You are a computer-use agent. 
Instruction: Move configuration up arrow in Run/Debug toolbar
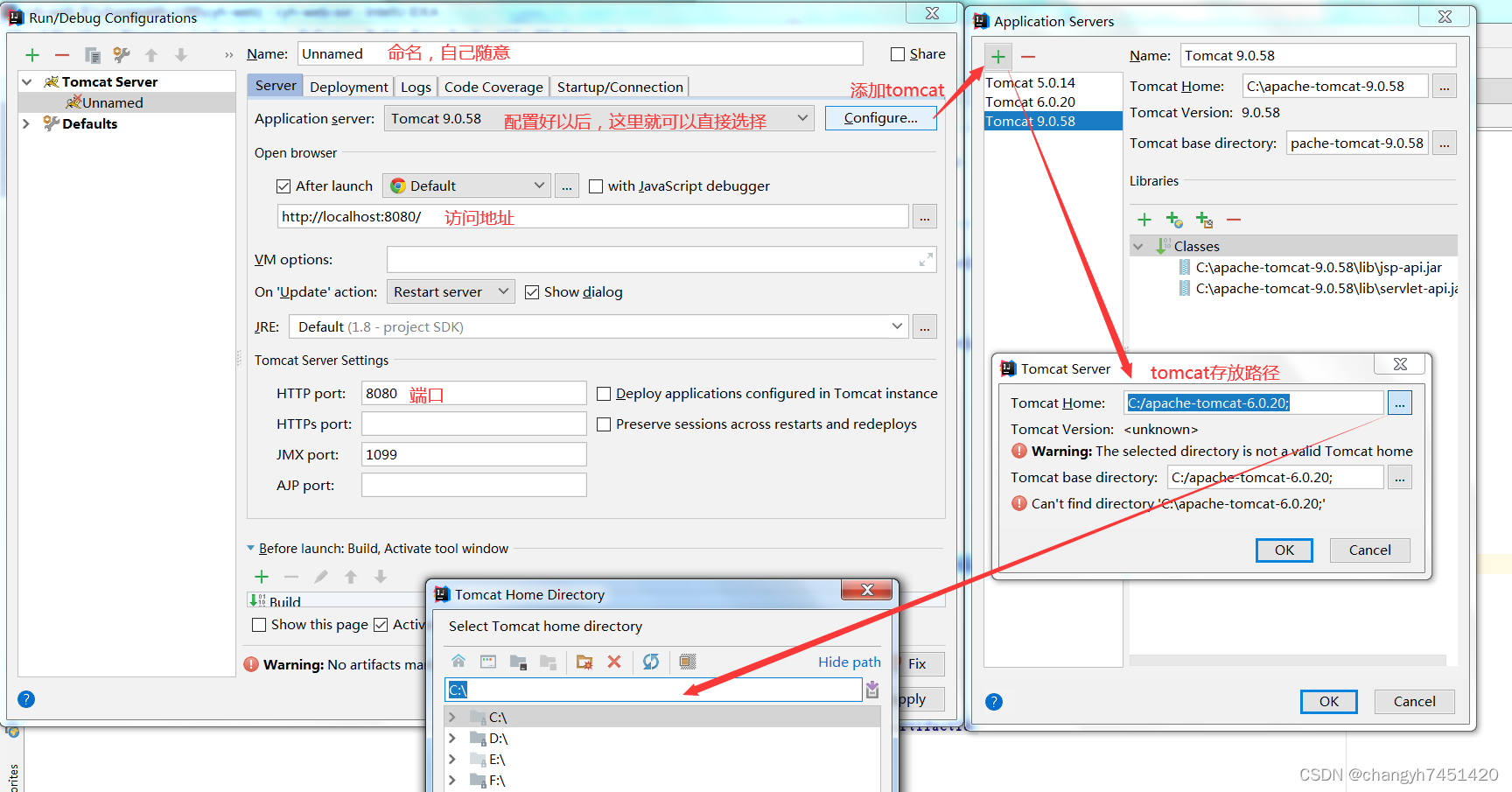click(x=151, y=55)
